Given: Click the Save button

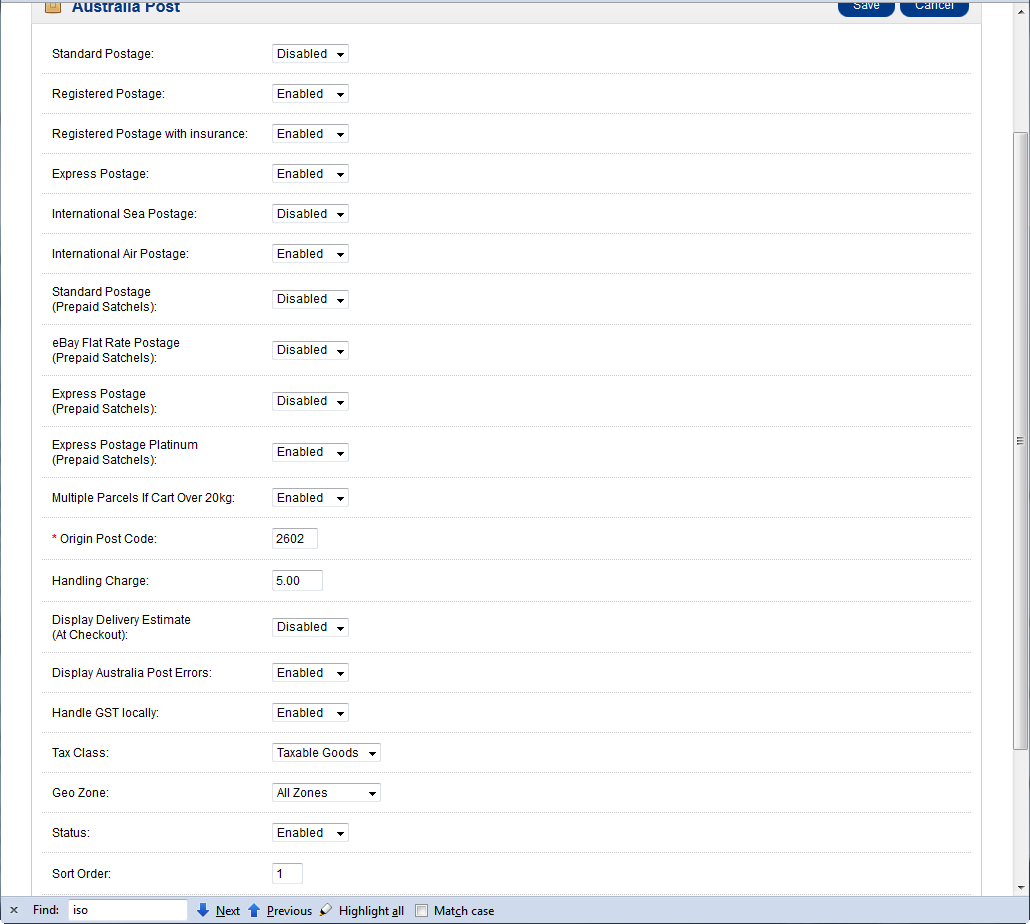Looking at the screenshot, I should coord(866,7).
